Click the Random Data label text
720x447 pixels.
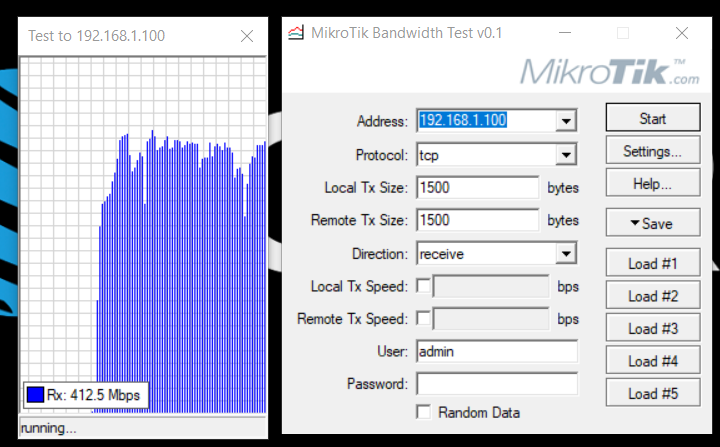click(x=479, y=413)
